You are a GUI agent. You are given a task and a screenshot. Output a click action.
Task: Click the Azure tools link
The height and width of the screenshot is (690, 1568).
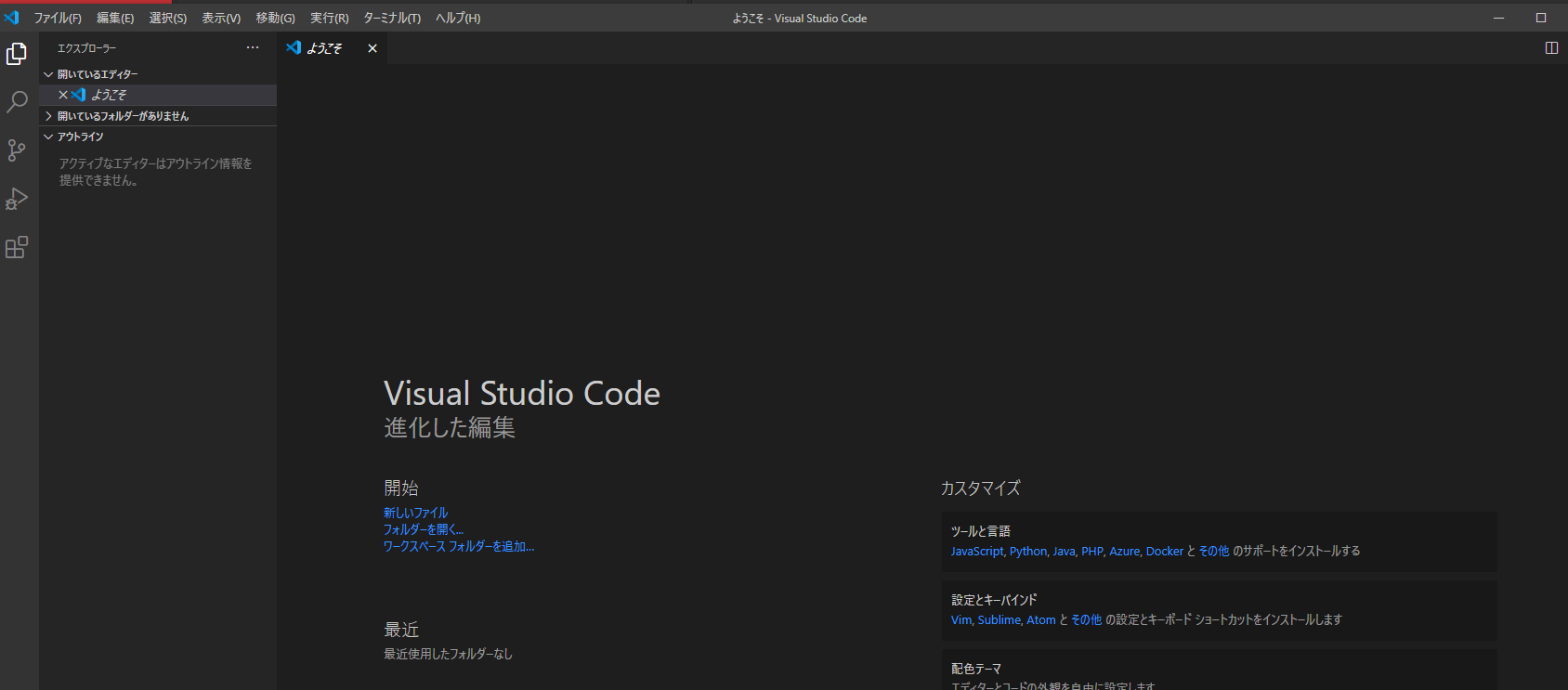click(x=1124, y=552)
